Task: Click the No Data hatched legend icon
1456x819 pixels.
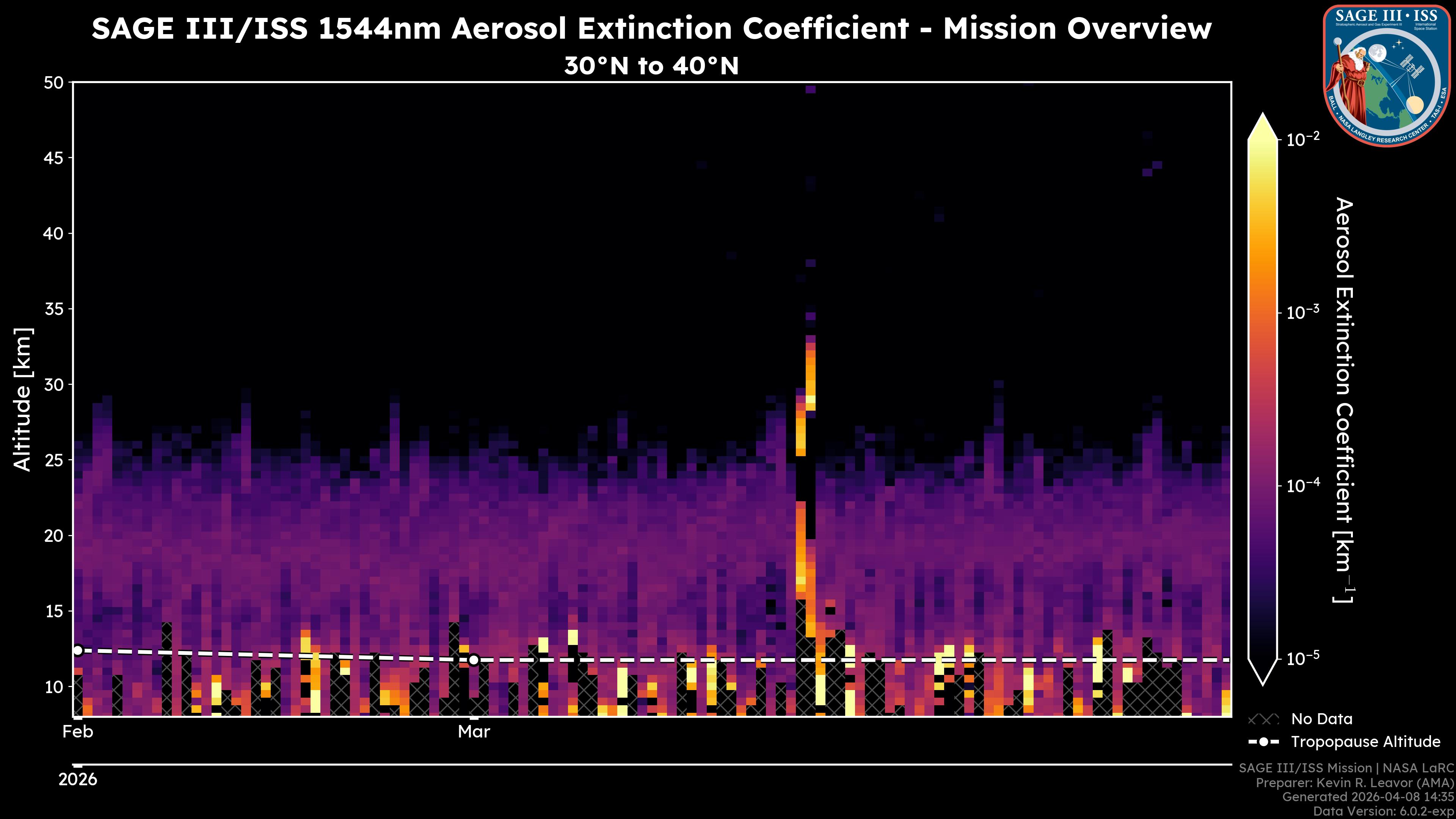Action: tap(1263, 719)
